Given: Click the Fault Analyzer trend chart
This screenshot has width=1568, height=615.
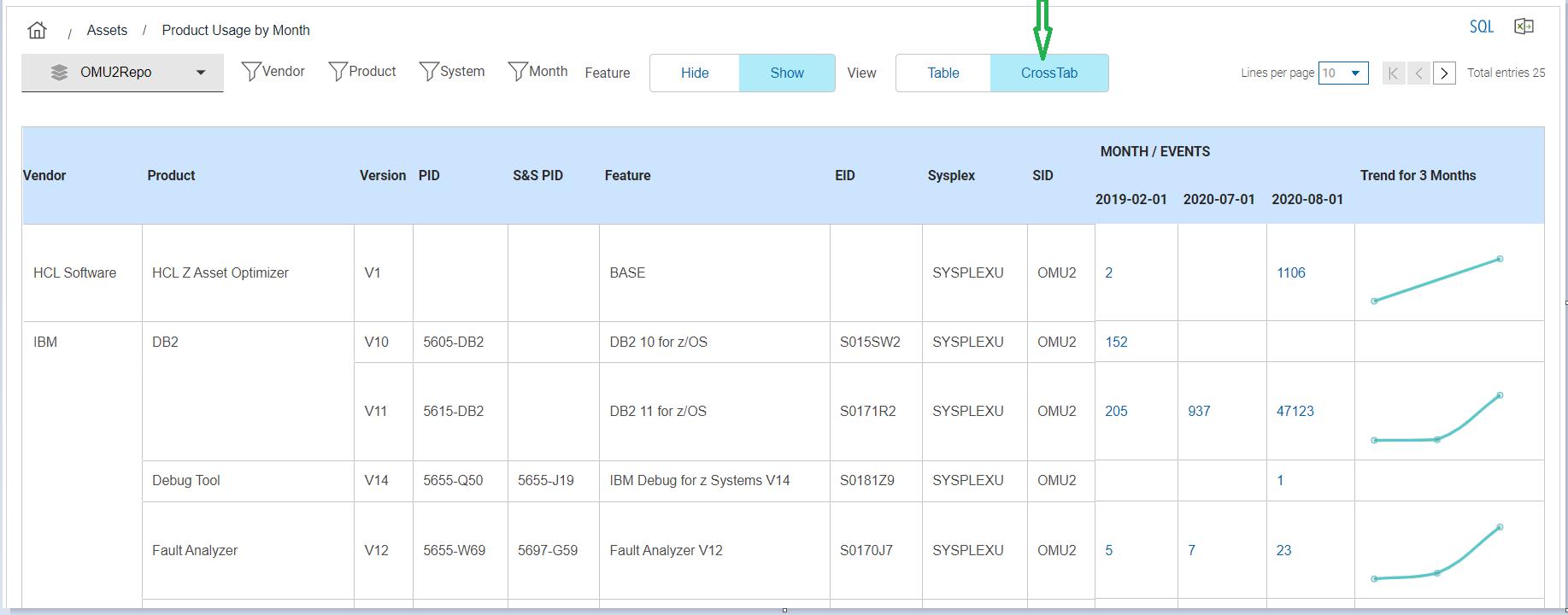Looking at the screenshot, I should pos(1436,553).
